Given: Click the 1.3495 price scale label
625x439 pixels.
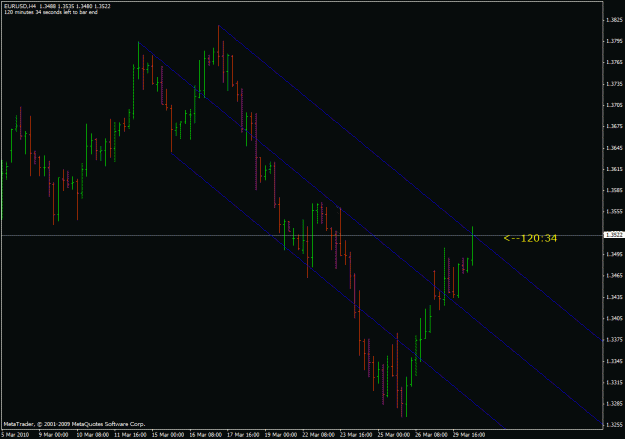Looking at the screenshot, I should [x=614, y=254].
